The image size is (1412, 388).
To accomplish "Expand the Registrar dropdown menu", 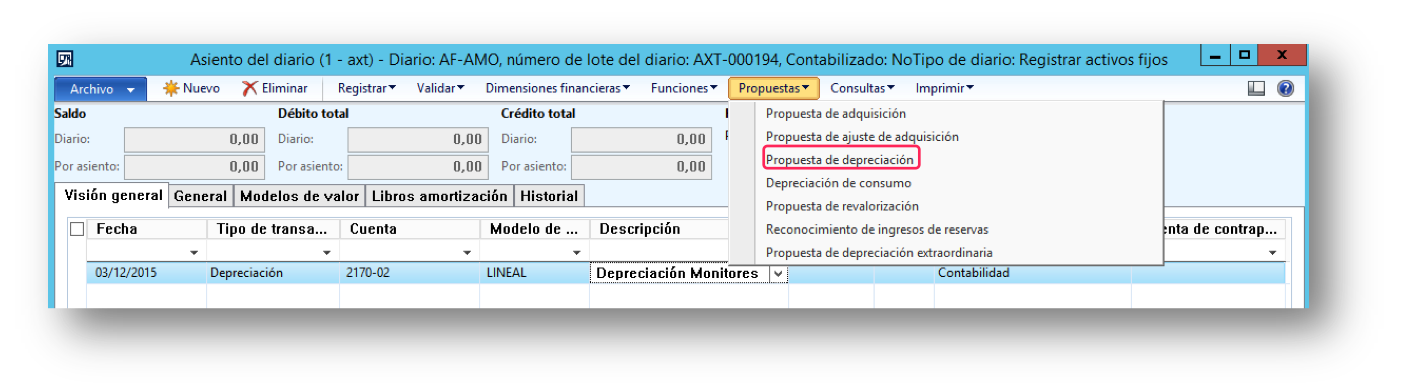I will pyautogui.click(x=367, y=88).
